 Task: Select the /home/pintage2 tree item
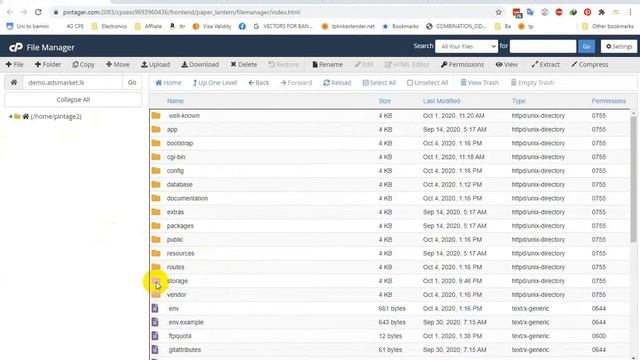point(56,117)
